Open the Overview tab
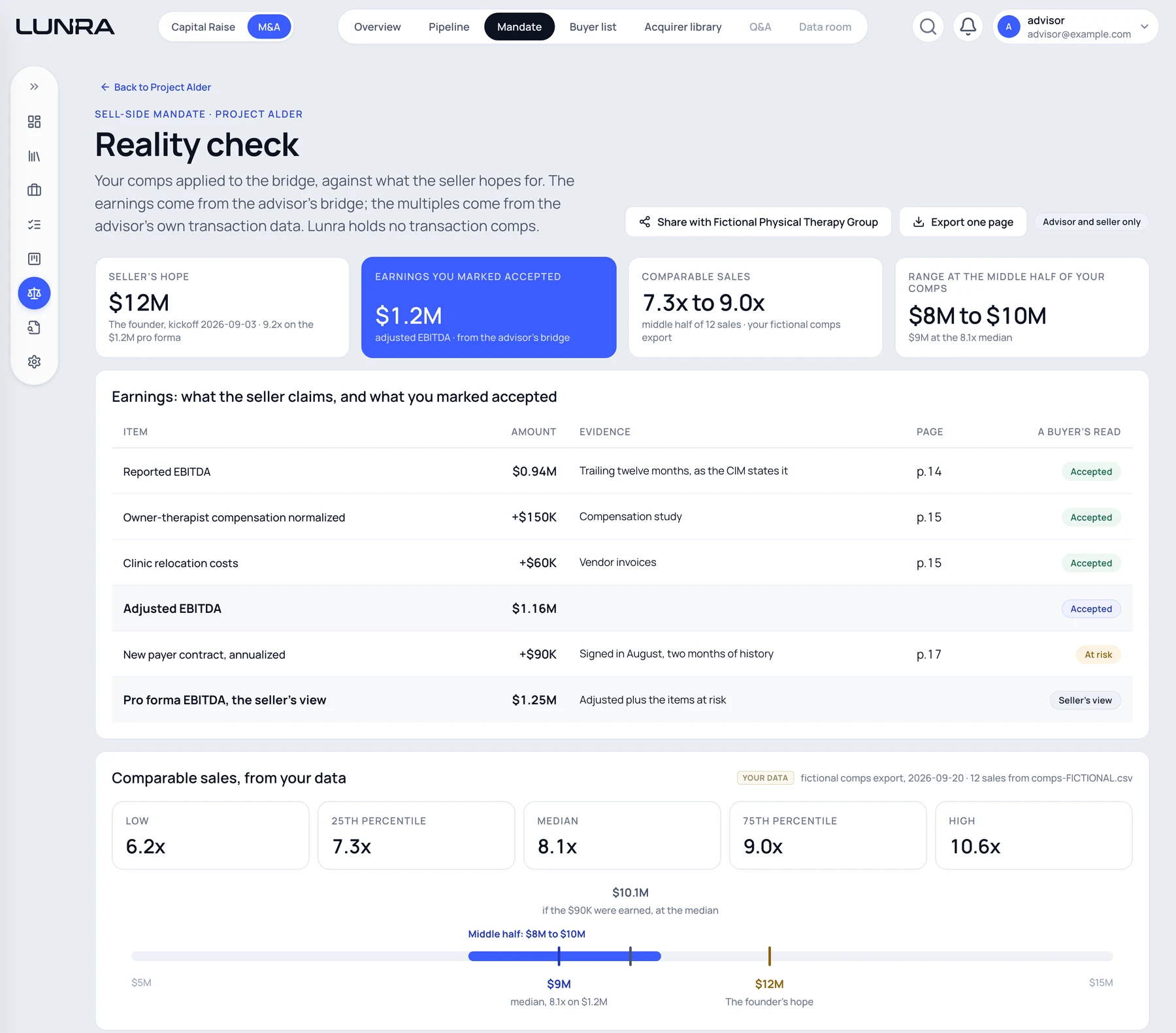This screenshot has width=1176, height=1033. (378, 27)
